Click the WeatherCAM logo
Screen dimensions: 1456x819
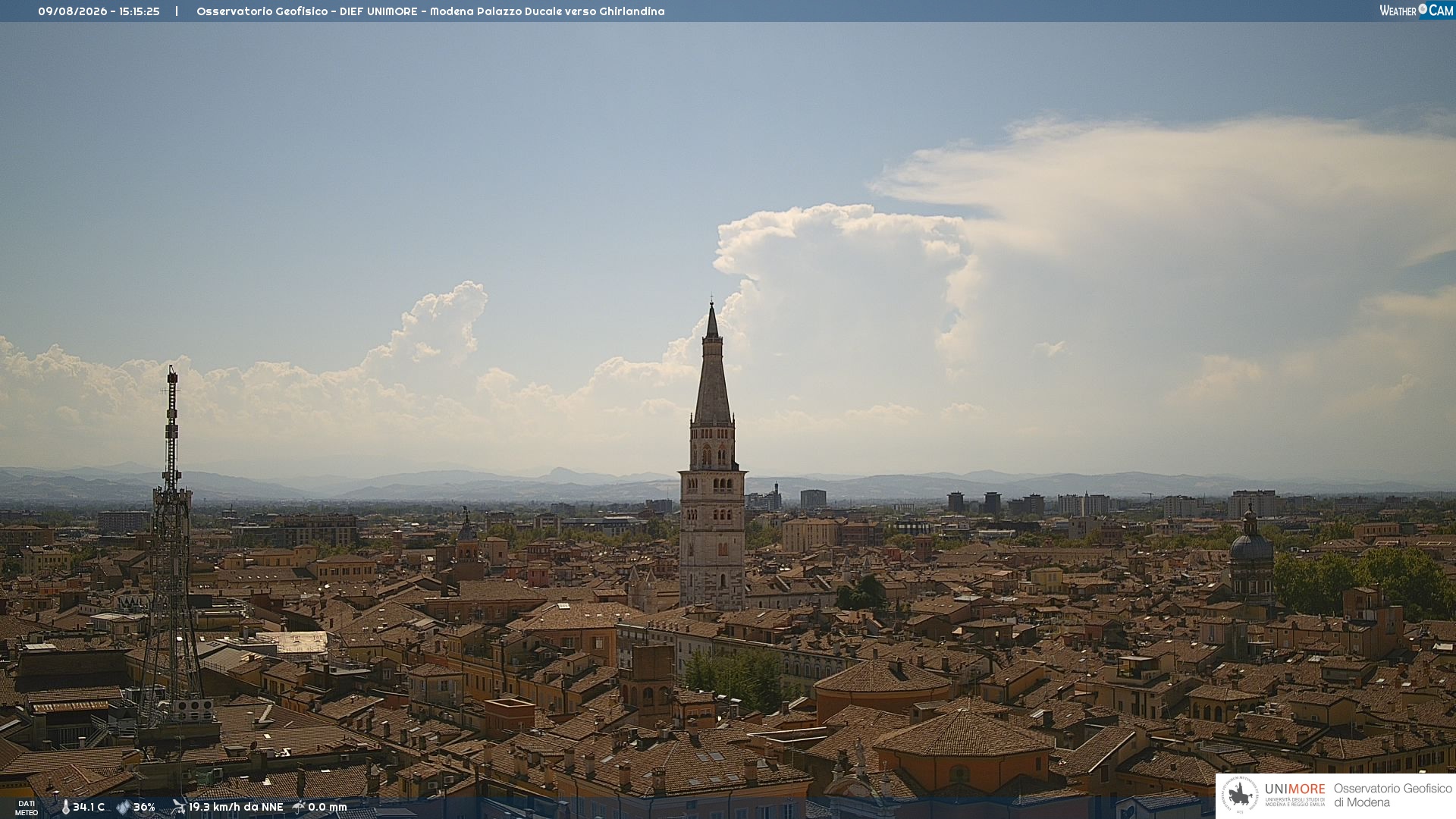point(1417,11)
